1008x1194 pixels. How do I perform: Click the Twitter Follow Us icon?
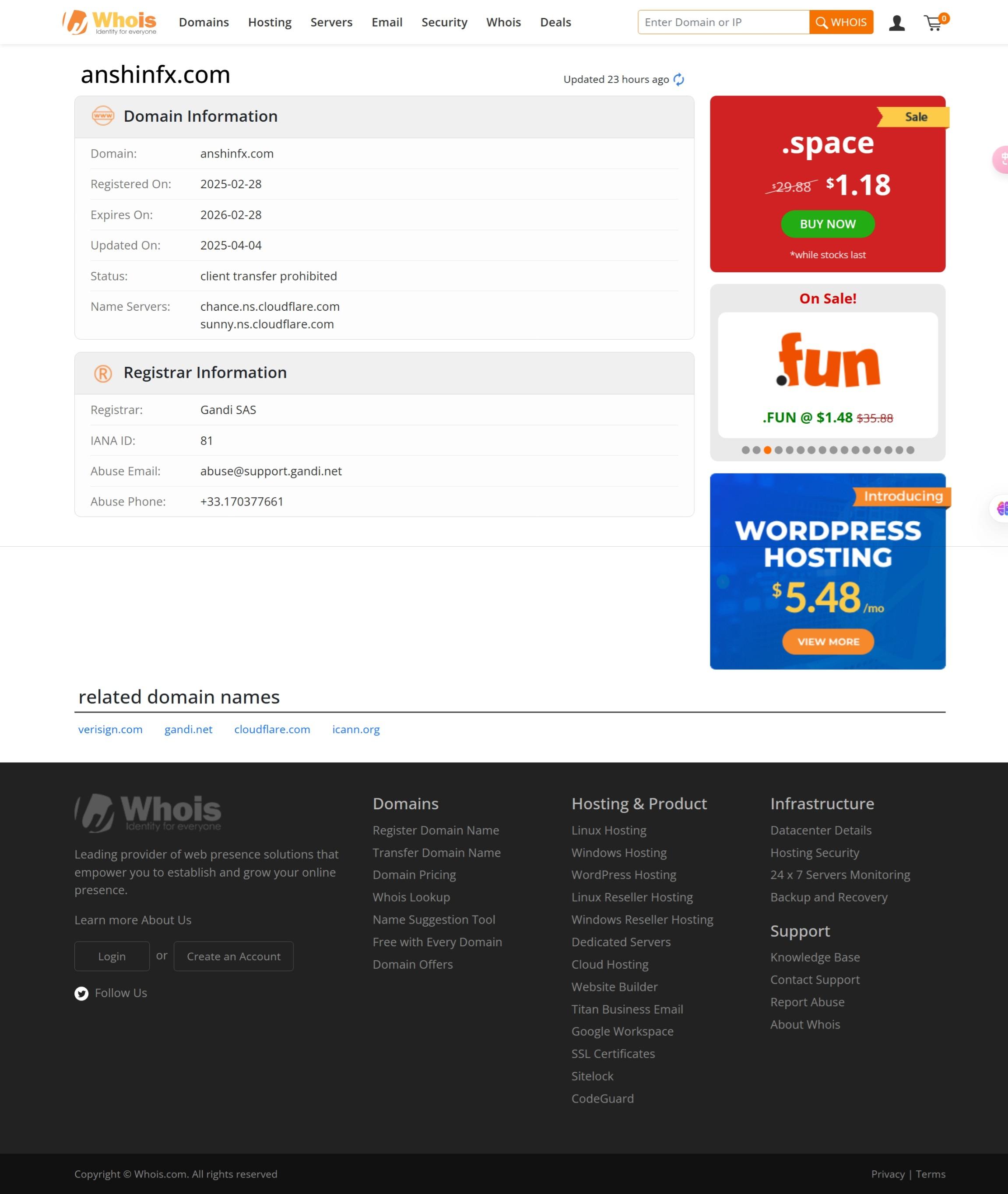(82, 994)
